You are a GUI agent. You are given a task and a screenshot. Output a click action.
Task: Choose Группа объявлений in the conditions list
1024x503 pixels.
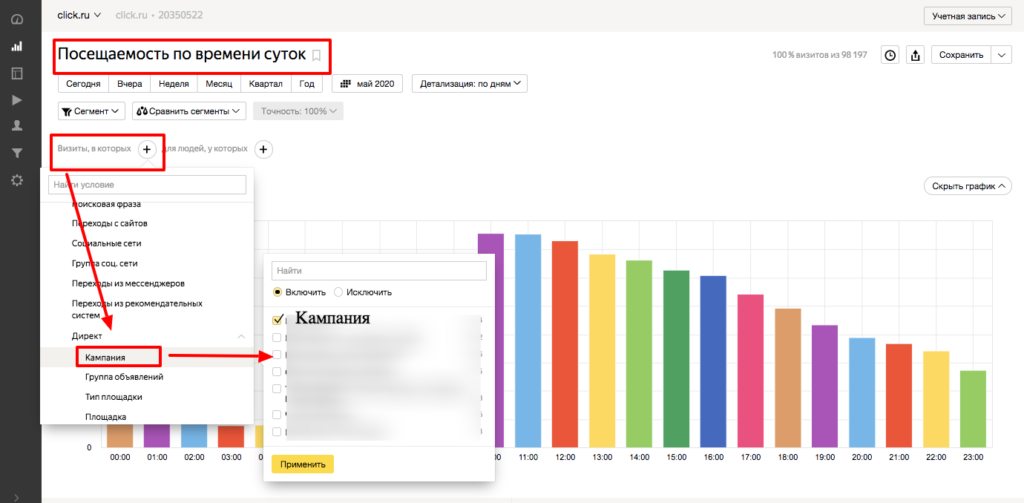tap(124, 377)
